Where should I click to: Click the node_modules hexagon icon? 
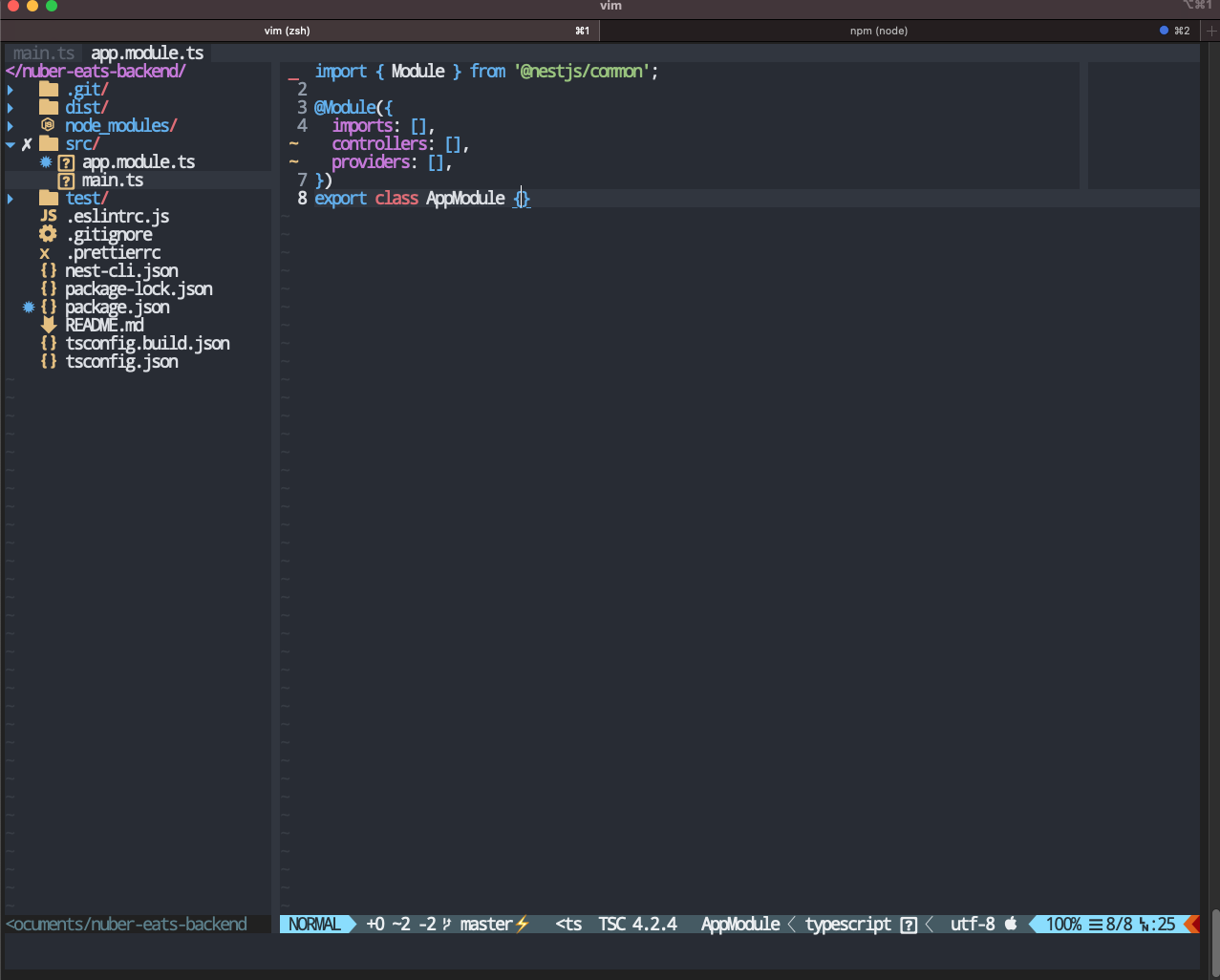click(x=48, y=125)
